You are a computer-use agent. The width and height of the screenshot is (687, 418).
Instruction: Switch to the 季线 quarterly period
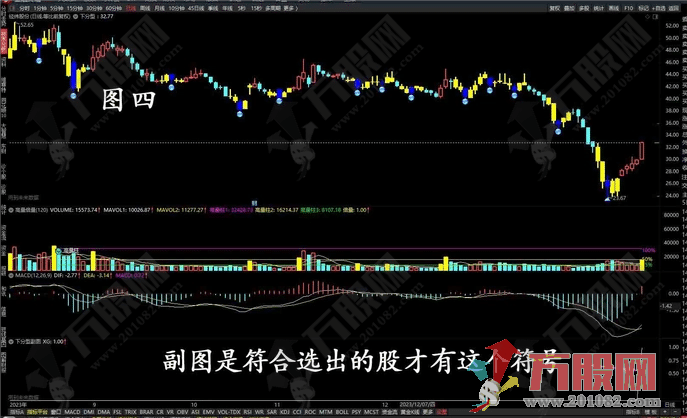[213, 8]
